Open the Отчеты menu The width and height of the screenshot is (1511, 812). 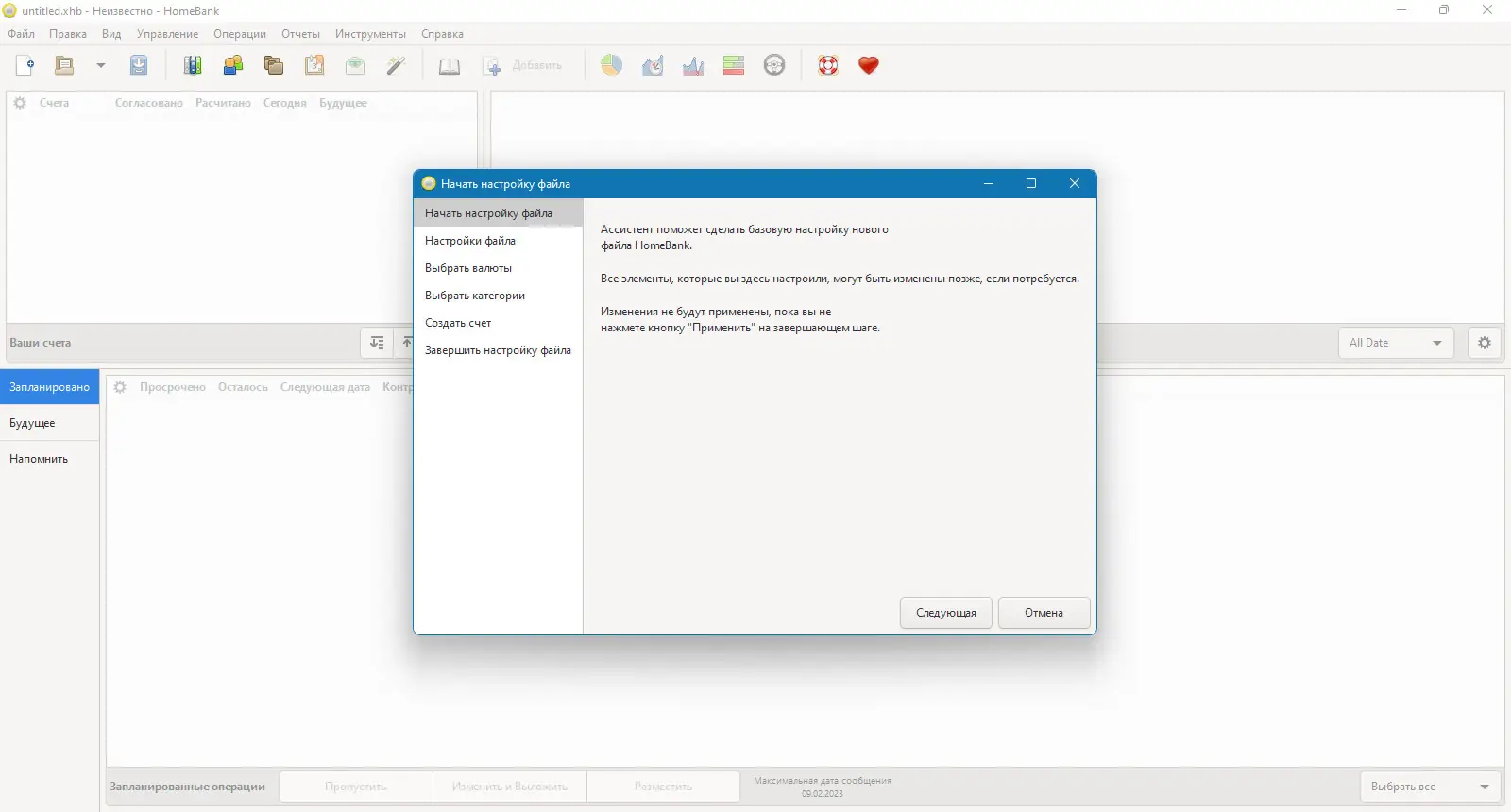pyautogui.click(x=300, y=34)
